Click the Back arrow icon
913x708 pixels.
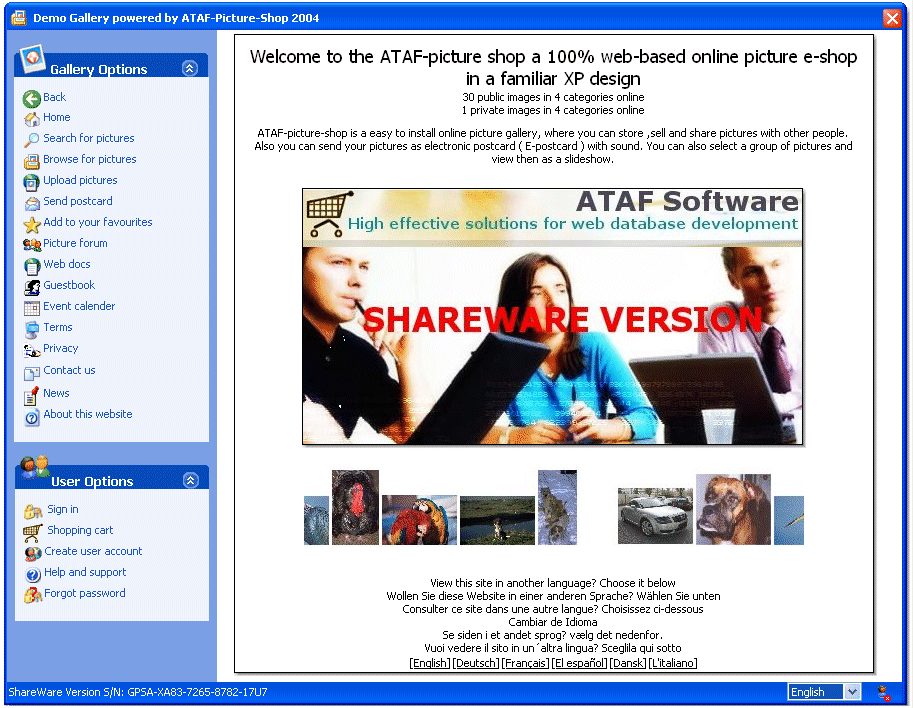pos(31,99)
